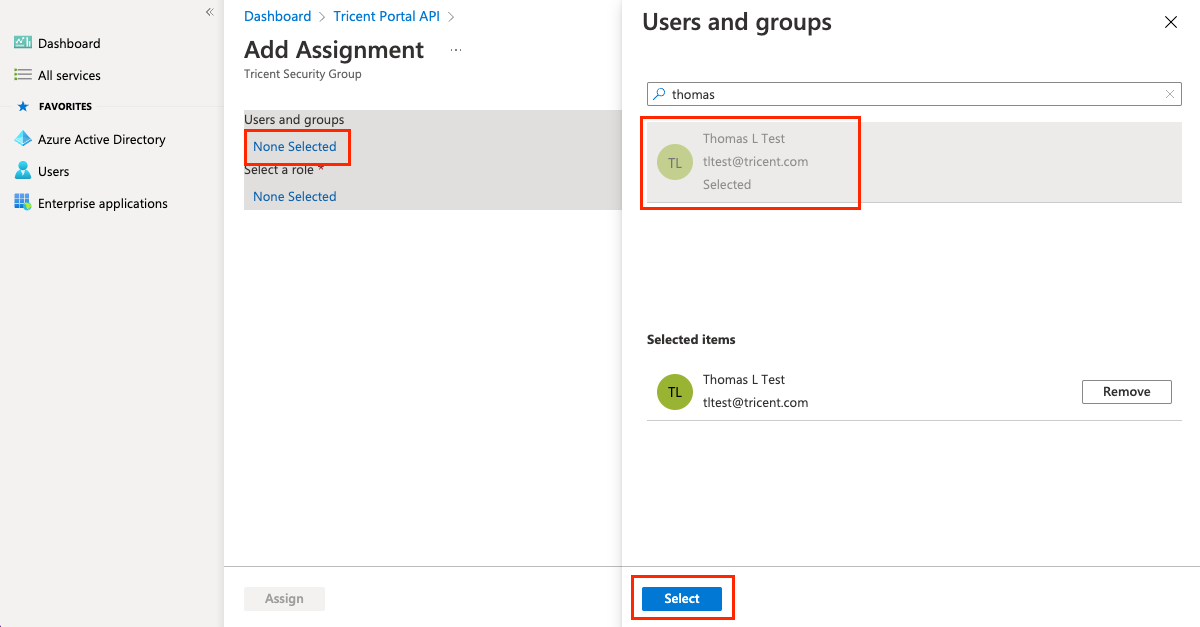Open Azure Active Directory in the sidebar
The image size is (1200, 627).
(x=102, y=139)
